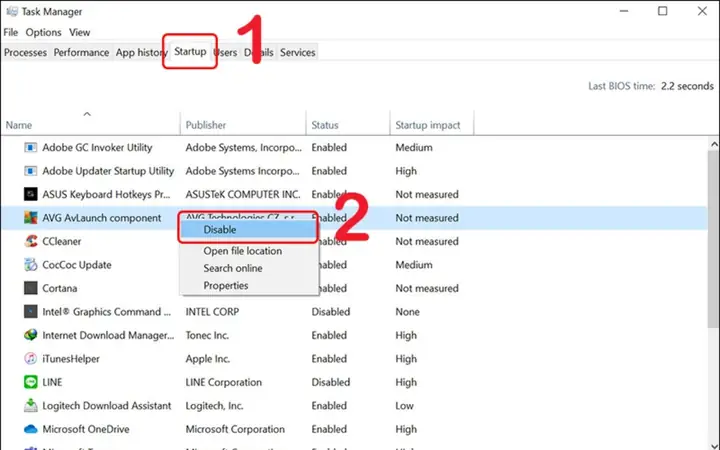The height and width of the screenshot is (450, 720).
Task: Click the Task Manager title bar icon
Action: click(12, 11)
